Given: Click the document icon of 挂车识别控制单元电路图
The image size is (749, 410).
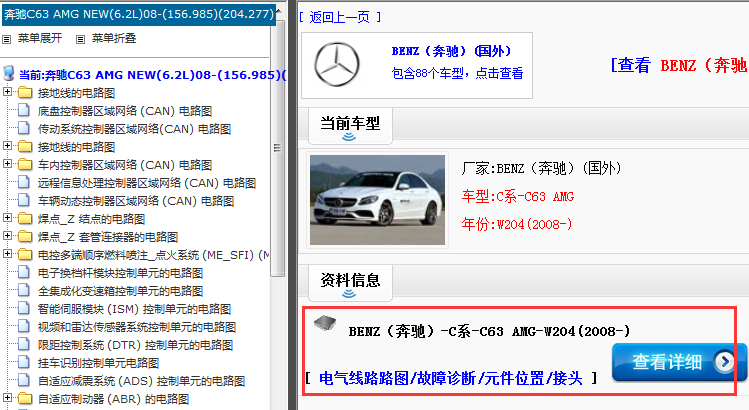Looking at the screenshot, I should pos(24,362).
